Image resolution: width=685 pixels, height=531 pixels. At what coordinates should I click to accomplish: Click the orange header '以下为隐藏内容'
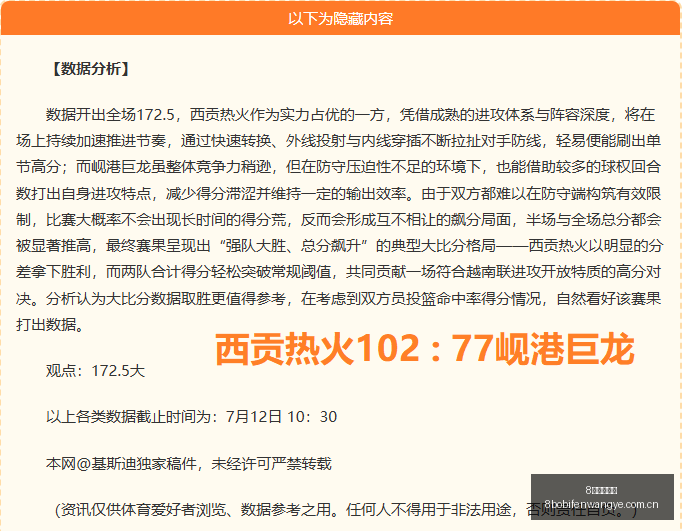[x=340, y=18]
